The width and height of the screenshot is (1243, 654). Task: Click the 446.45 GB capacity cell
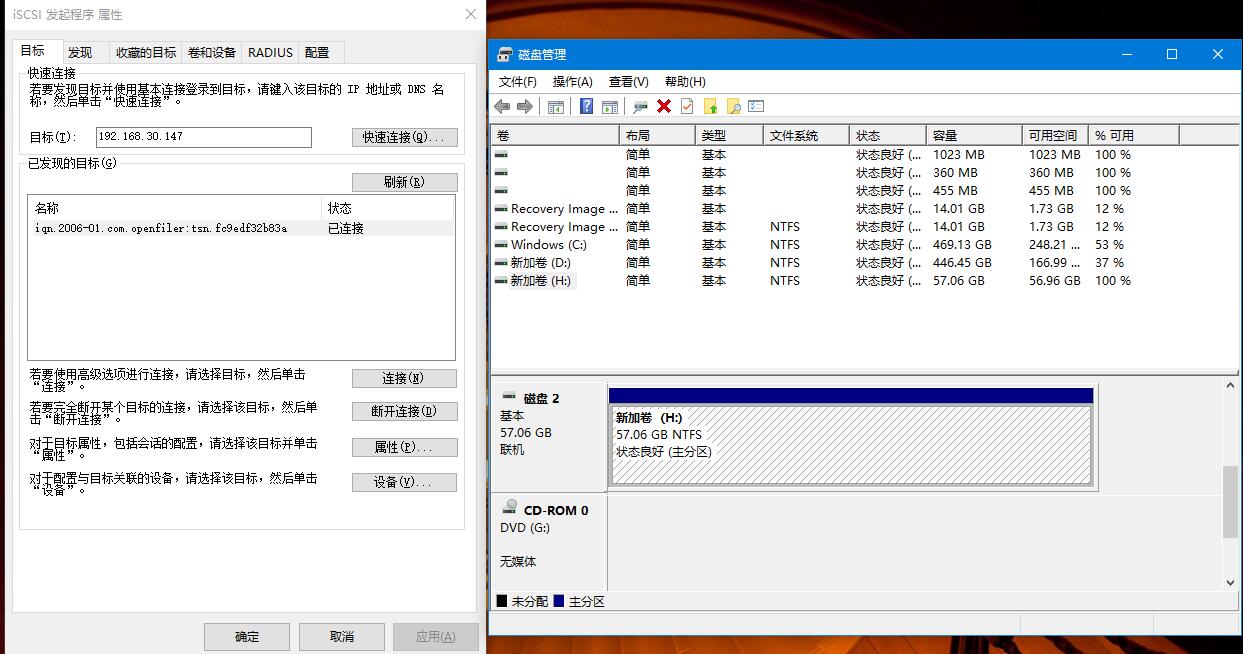pos(962,262)
